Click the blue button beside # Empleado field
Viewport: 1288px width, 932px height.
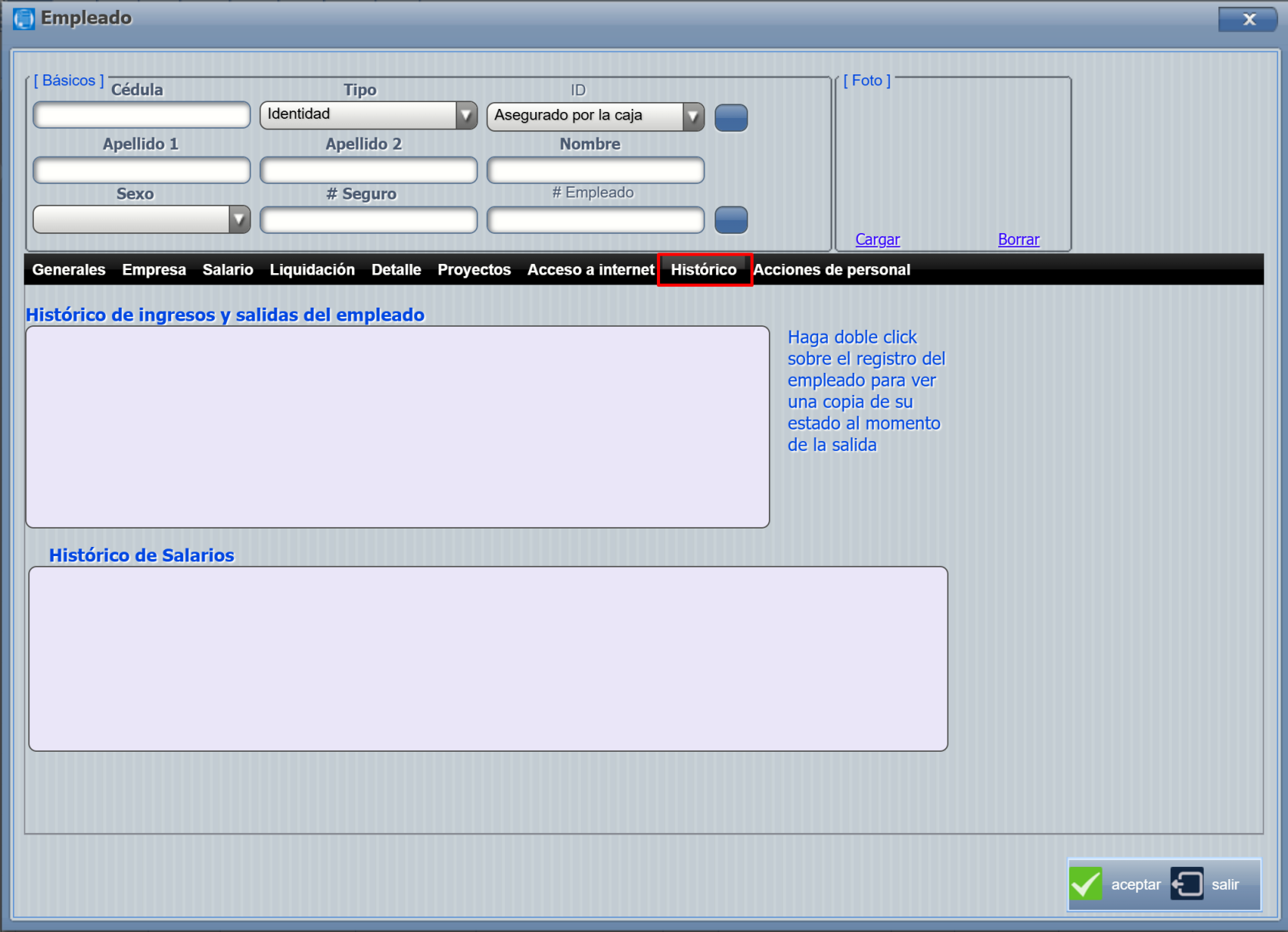coord(731,219)
